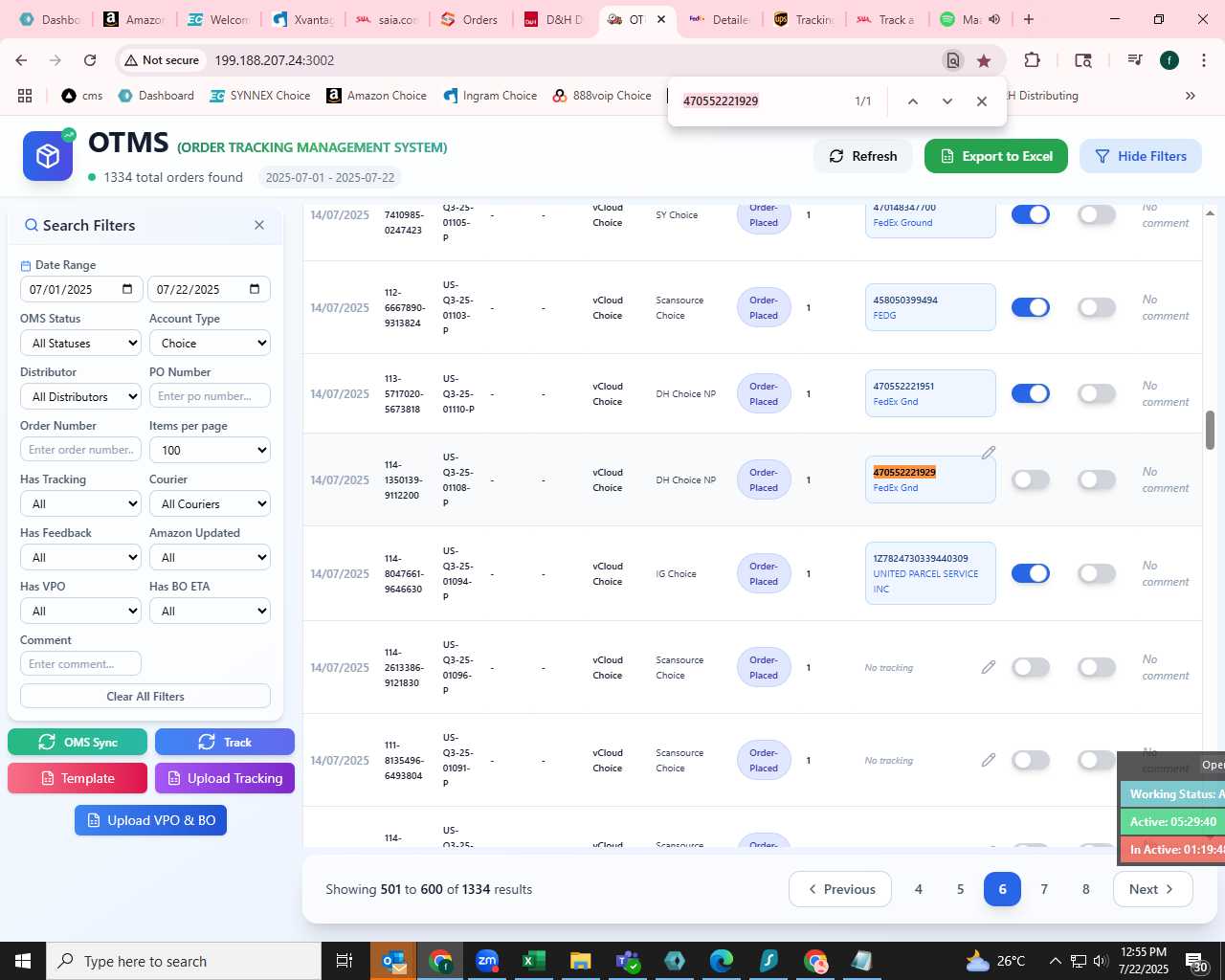Open the Amazon Updated dropdown
Viewport: 1225px width, 980px height.
tap(210, 557)
